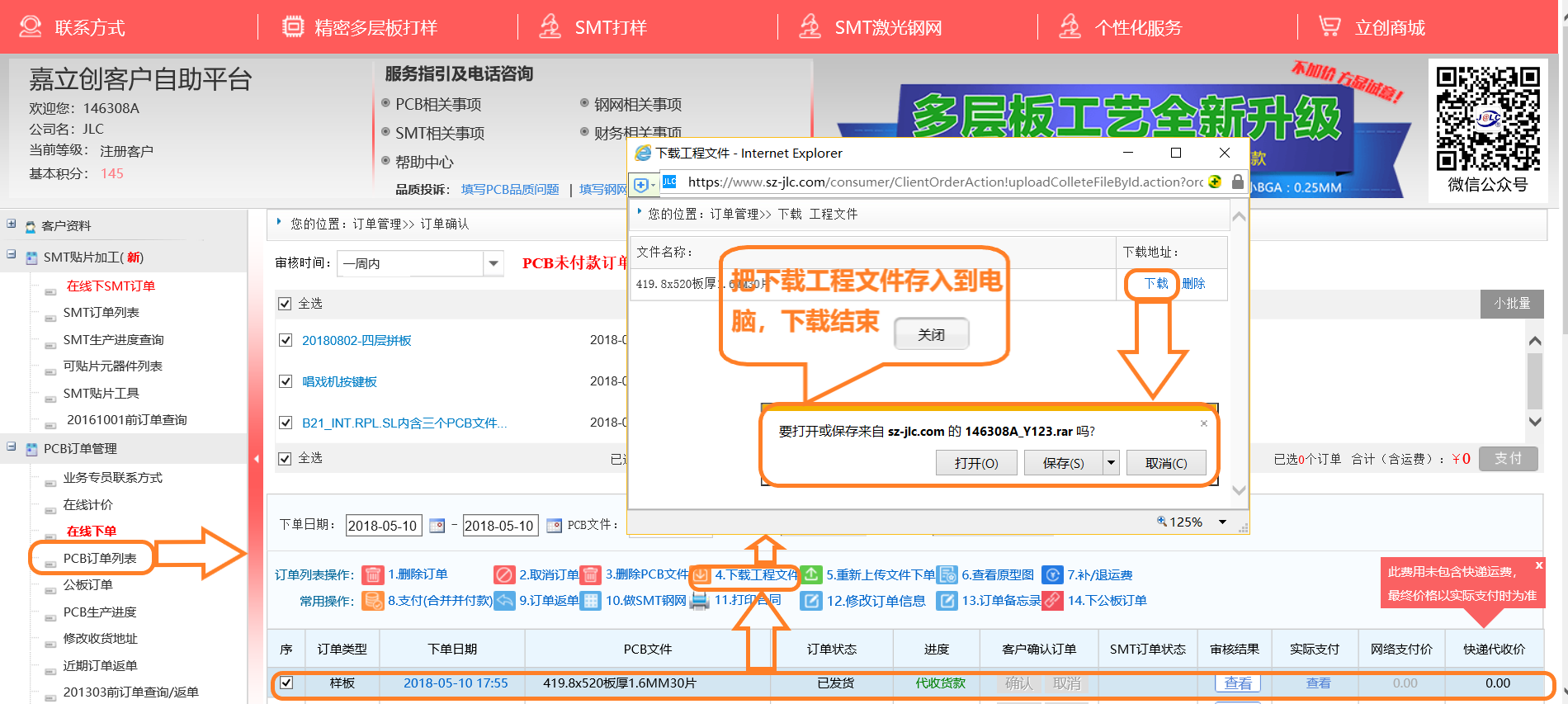Open the SMT激光钢网 top menu
The width and height of the screenshot is (1568, 704).
[887, 28]
